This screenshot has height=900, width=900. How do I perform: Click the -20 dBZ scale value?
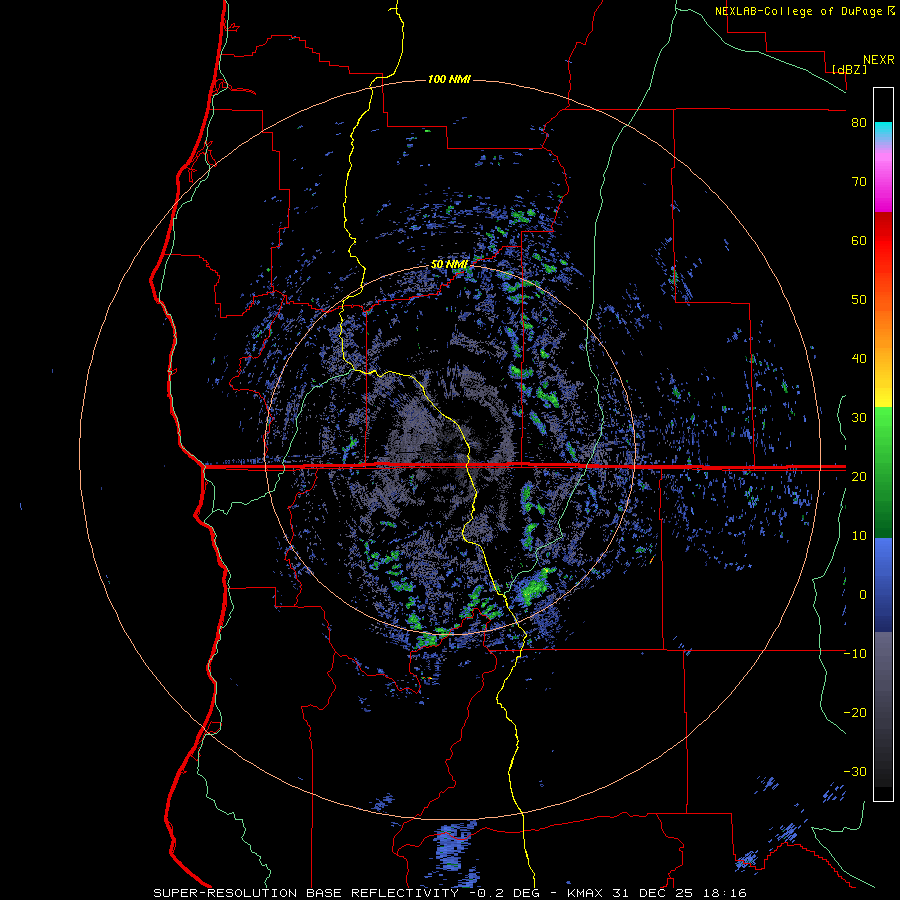tap(855, 712)
